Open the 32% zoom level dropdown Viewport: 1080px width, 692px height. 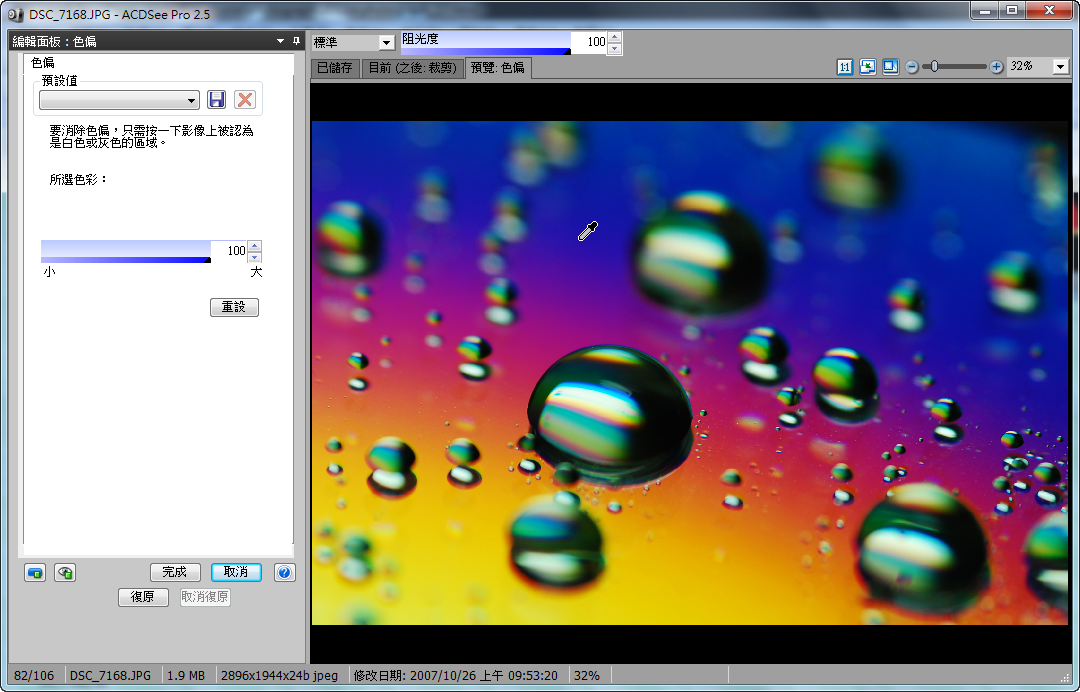point(1060,67)
